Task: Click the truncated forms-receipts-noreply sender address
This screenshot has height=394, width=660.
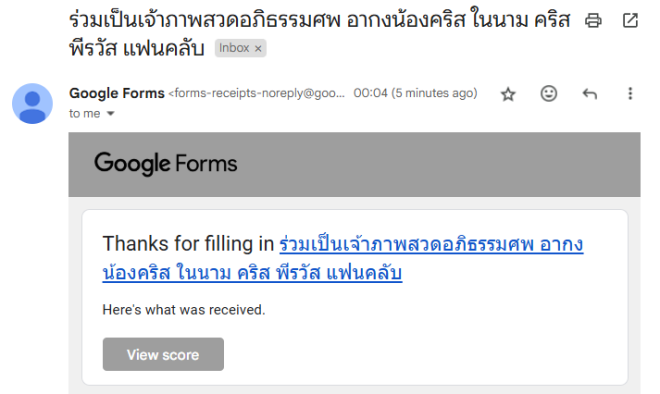Action: (x=257, y=93)
